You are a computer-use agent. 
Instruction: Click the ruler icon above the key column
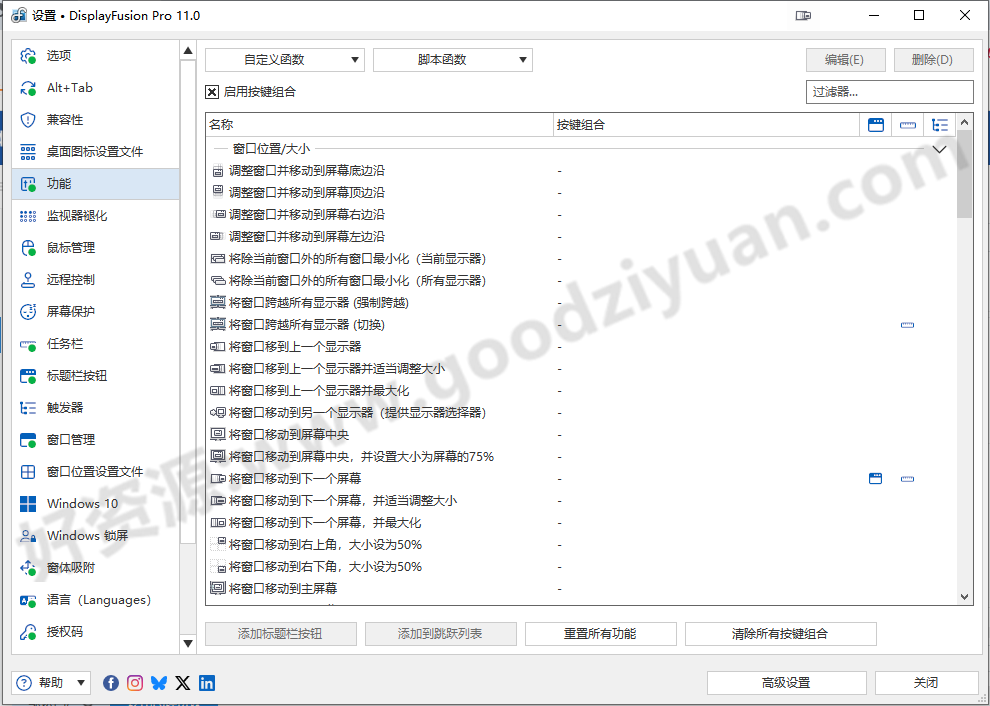coord(907,124)
